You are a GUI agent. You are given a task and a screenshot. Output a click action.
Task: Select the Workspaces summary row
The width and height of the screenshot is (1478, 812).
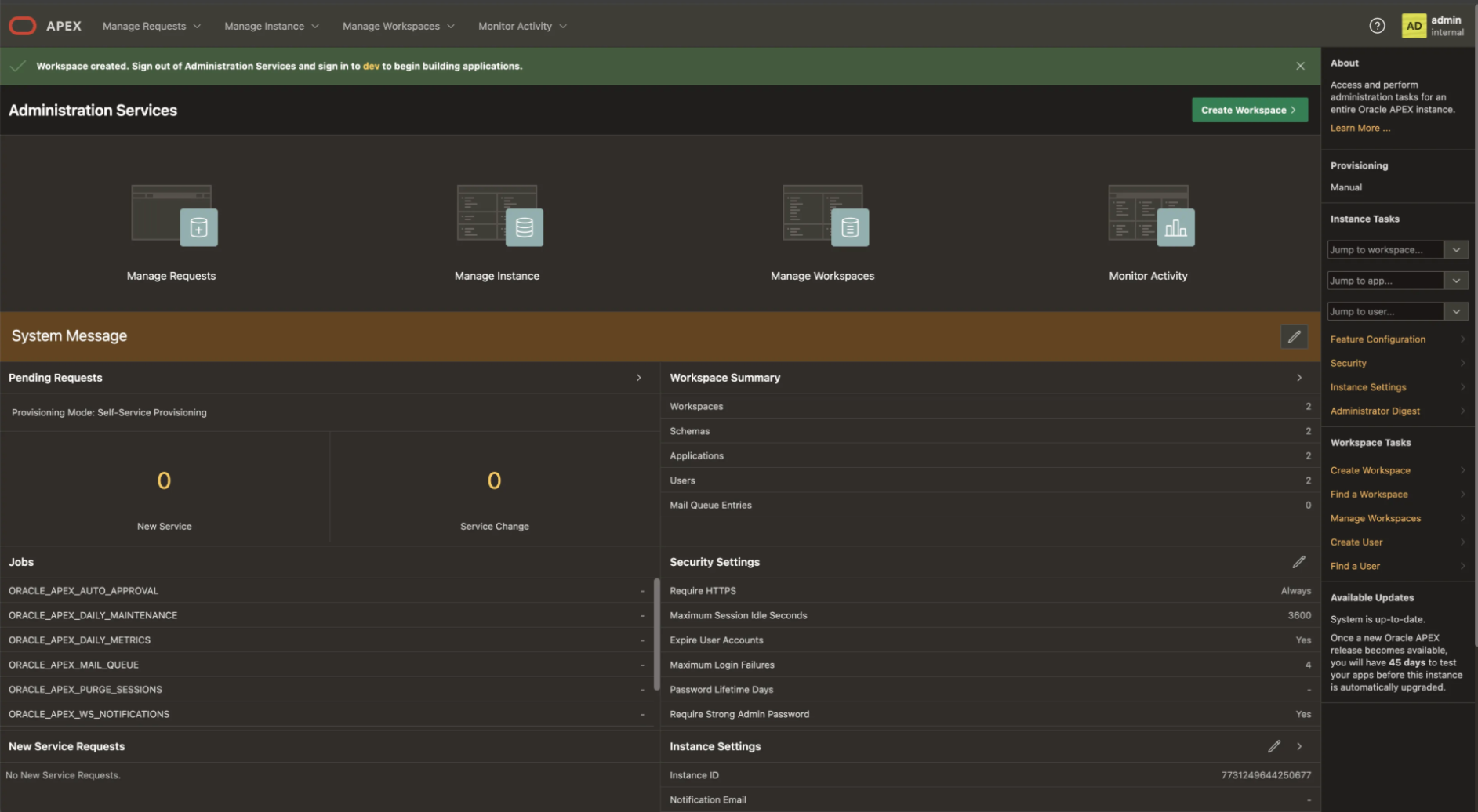pos(990,406)
